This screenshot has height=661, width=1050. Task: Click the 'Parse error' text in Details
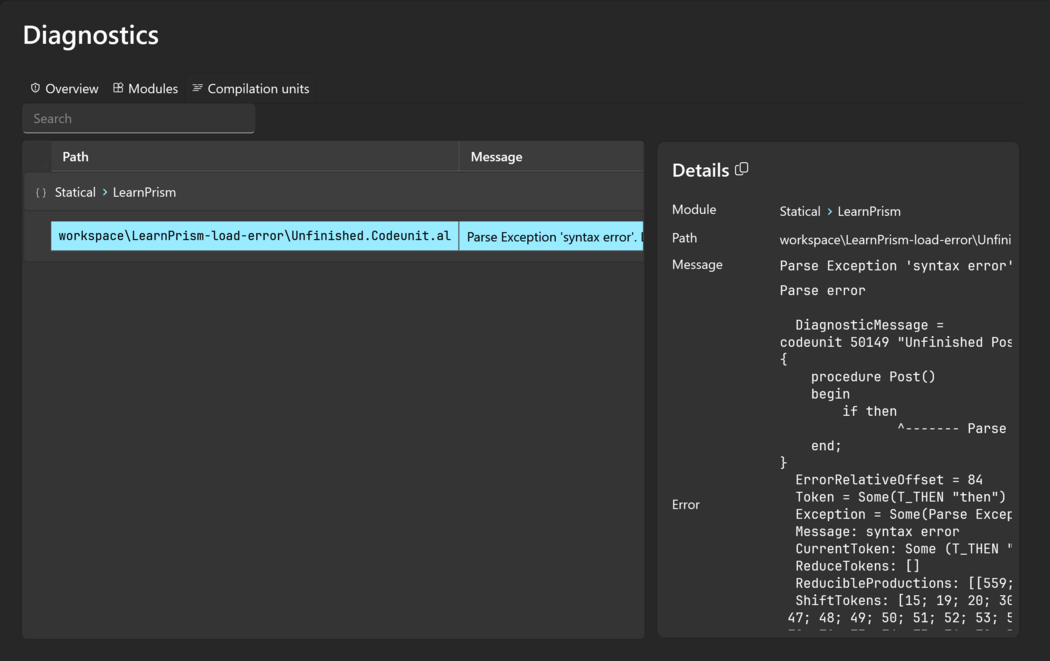822,291
